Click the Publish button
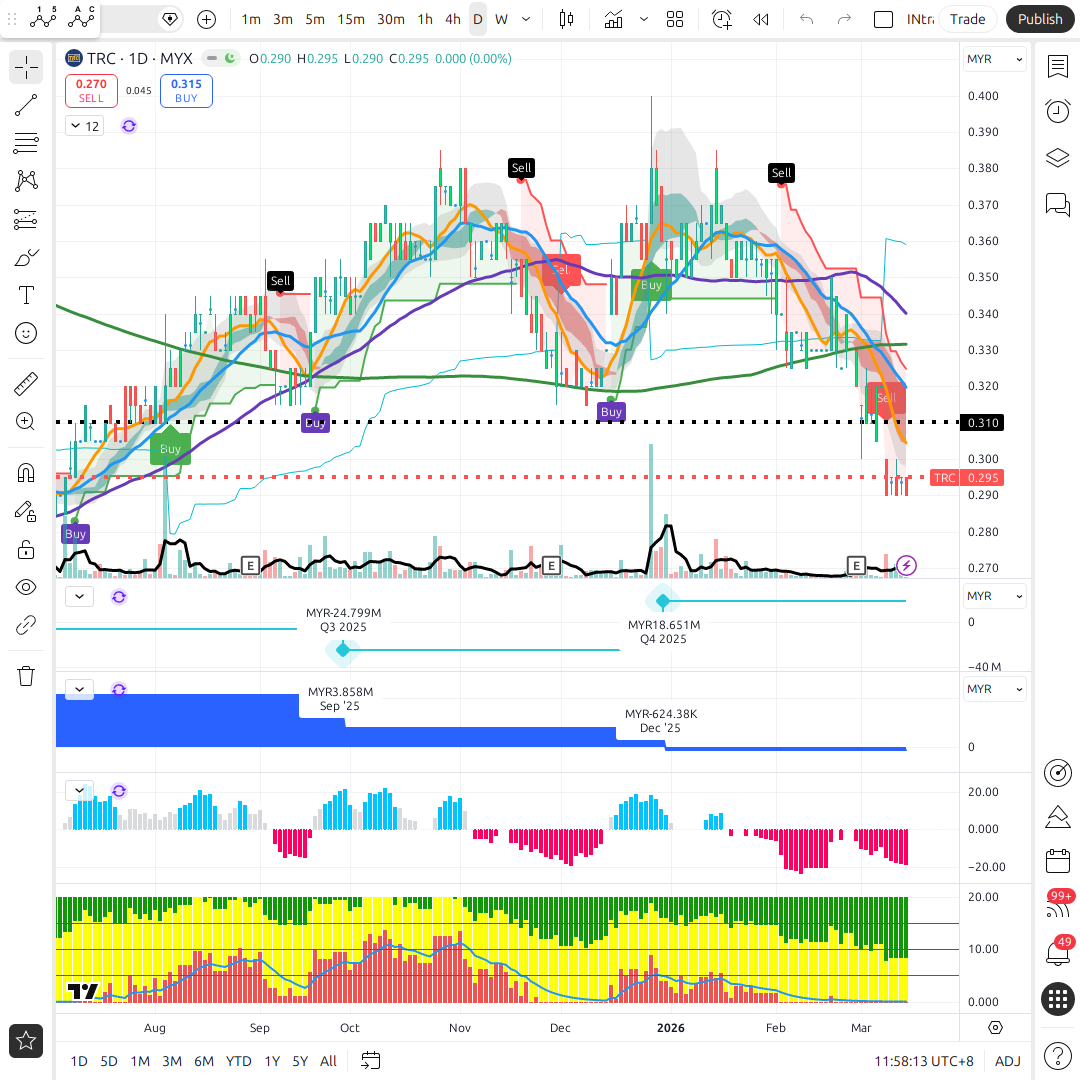This screenshot has height=1080, width=1080. 1040,19
